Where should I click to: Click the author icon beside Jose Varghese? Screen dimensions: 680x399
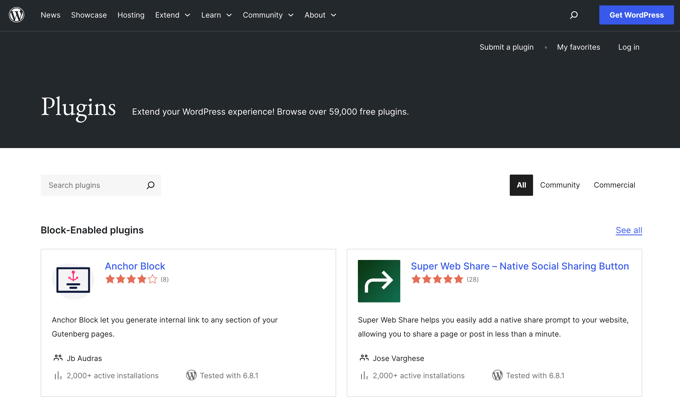point(364,358)
